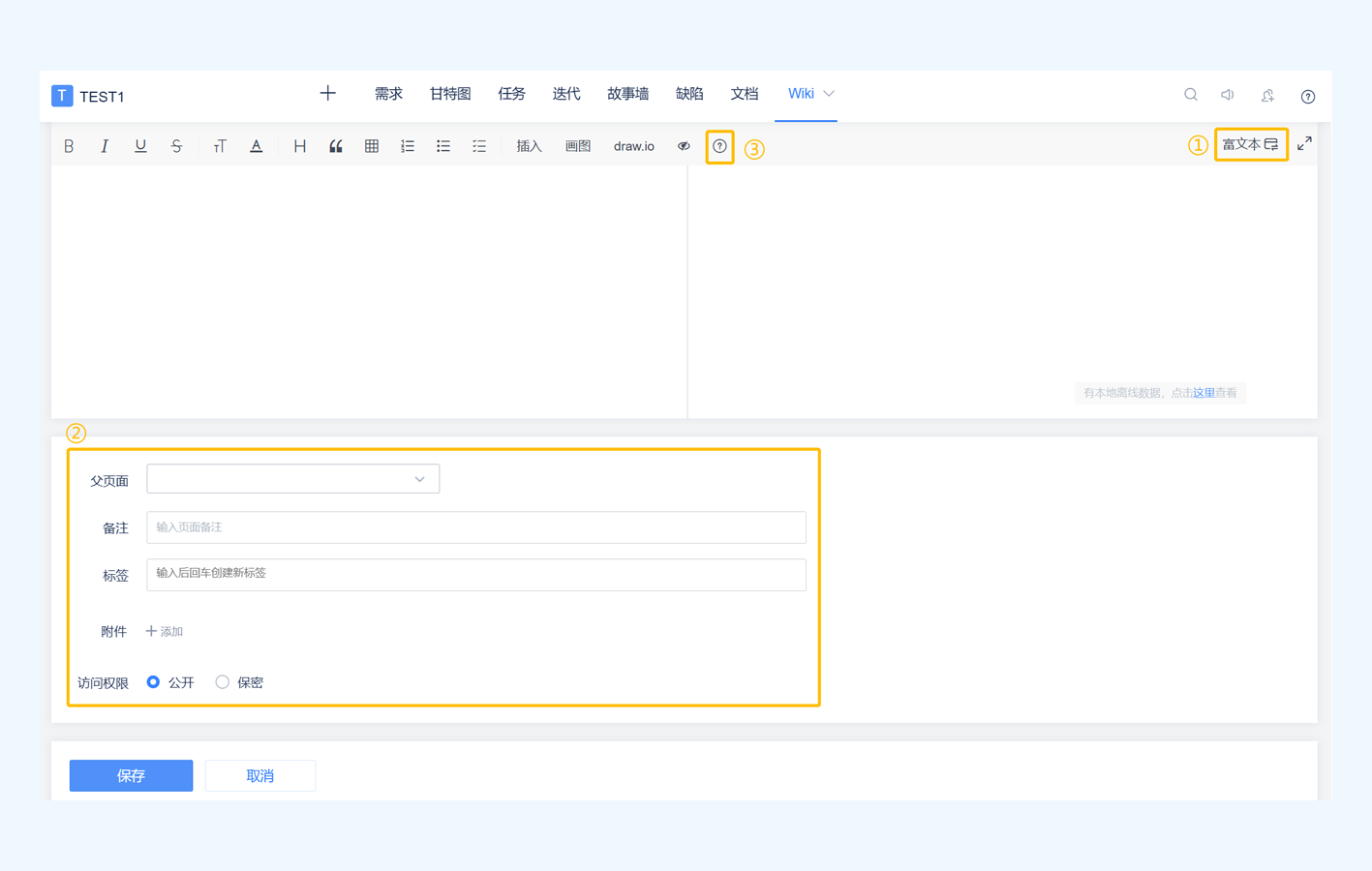Click the 备注 input field
1372x871 pixels.
click(x=475, y=527)
